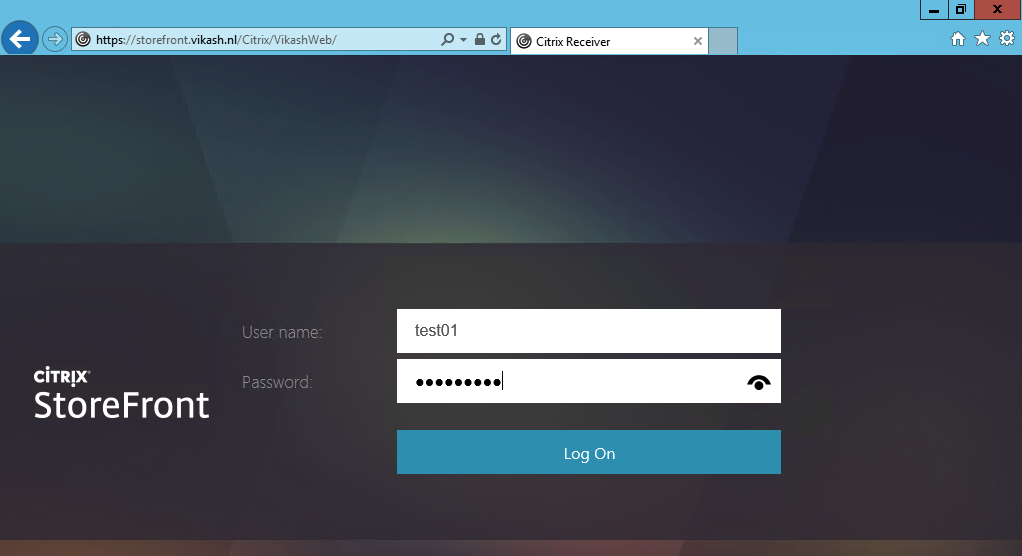Viewport: 1022px width, 556px height.
Task: Click the Password label
Action: pos(277,382)
